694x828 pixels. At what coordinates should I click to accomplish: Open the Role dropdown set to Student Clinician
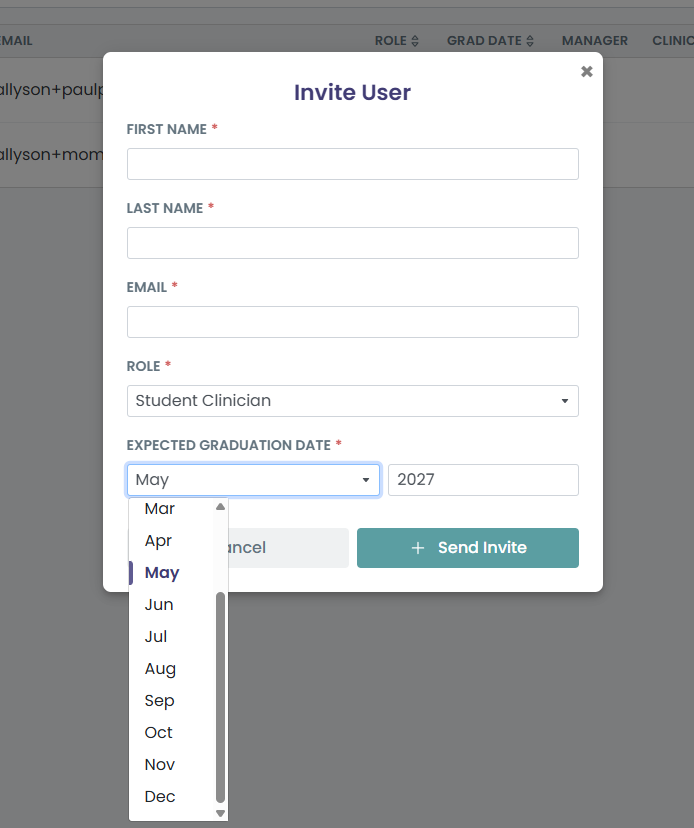tap(353, 401)
